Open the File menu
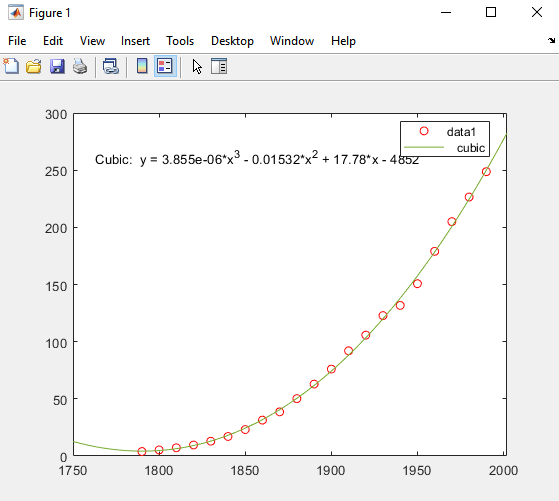Viewport: 559px width, 501px height. pos(17,41)
